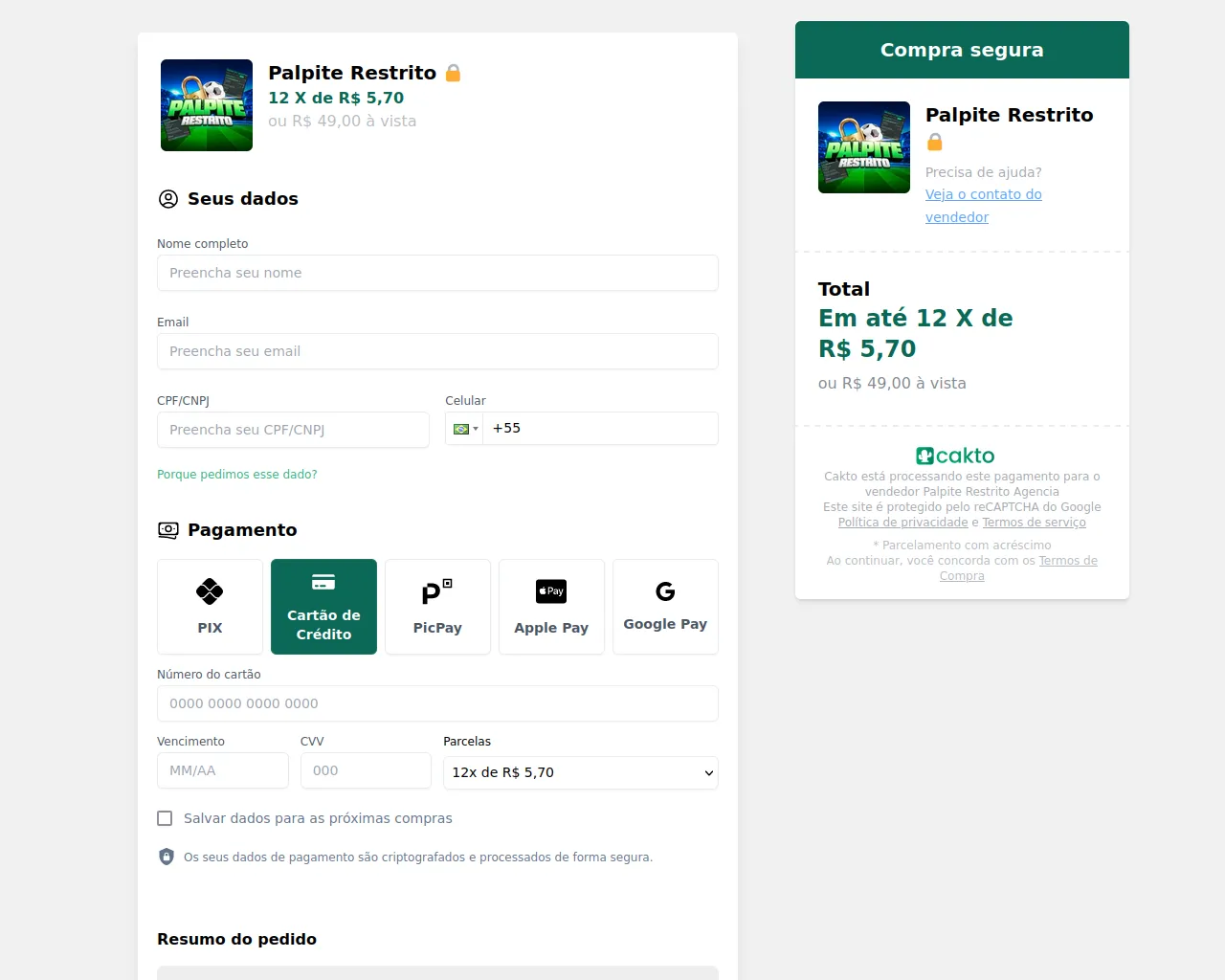Select the PIX payment icon
1225x980 pixels.
[x=210, y=591]
